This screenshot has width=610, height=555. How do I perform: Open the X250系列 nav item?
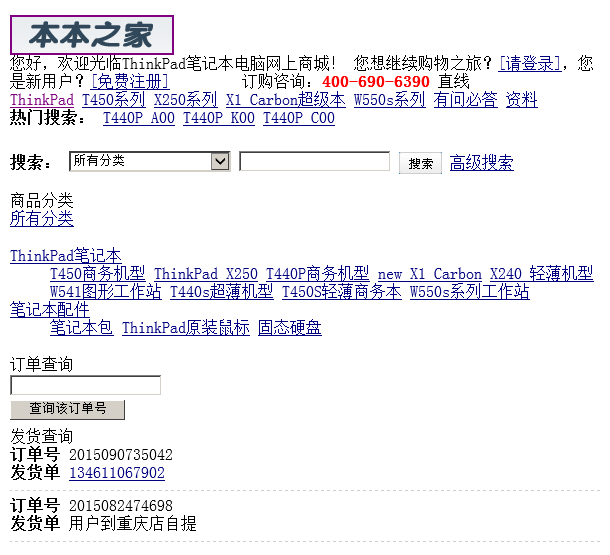click(186, 100)
